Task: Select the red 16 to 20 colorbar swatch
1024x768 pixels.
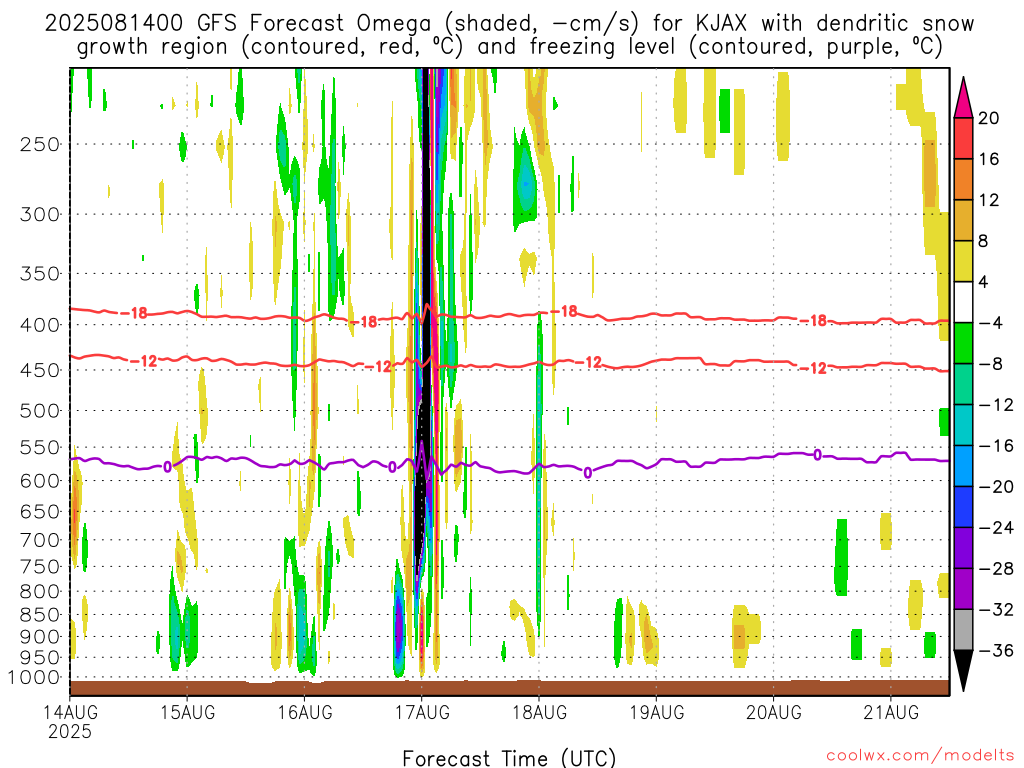Action: tap(963, 138)
